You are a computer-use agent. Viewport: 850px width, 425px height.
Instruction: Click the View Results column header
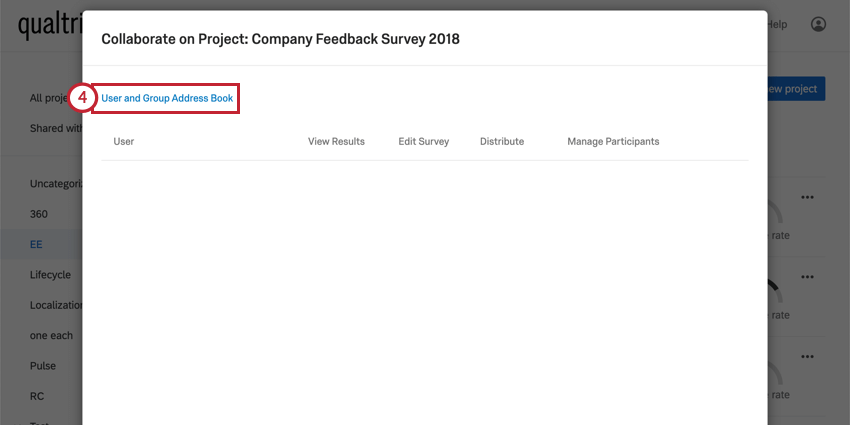(336, 141)
